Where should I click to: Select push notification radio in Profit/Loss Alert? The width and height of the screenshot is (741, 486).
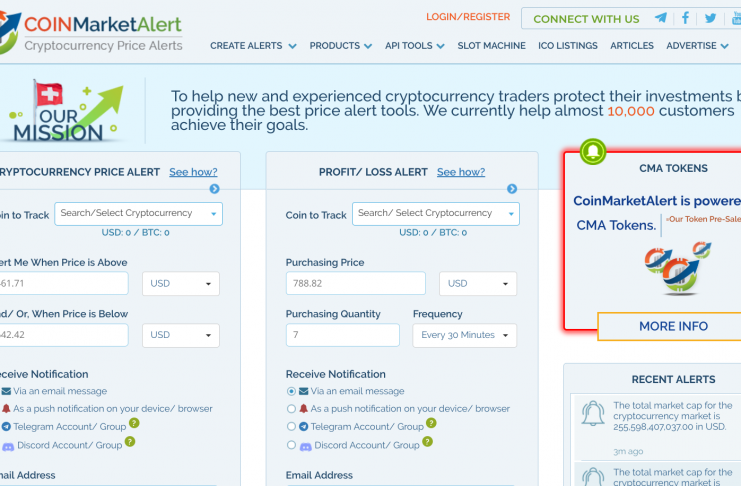pos(291,408)
